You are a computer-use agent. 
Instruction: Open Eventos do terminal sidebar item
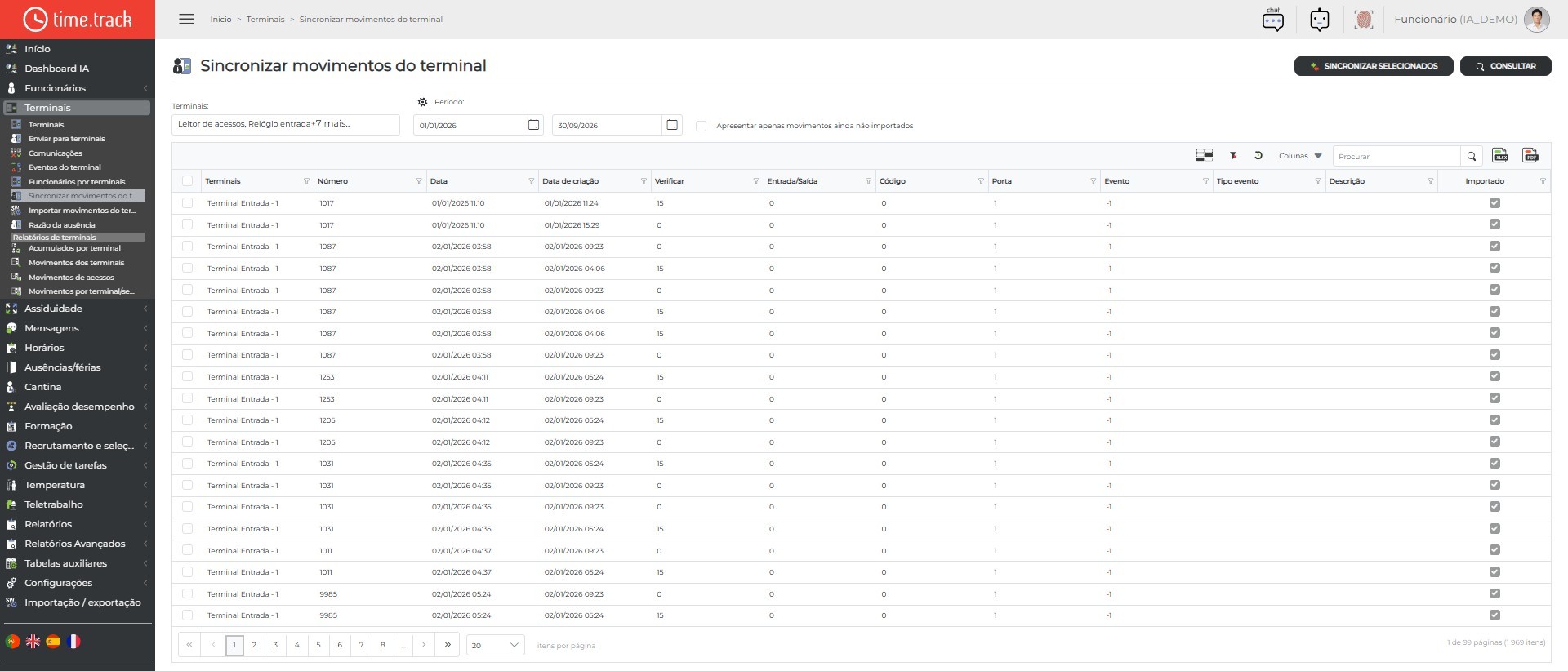click(x=65, y=167)
